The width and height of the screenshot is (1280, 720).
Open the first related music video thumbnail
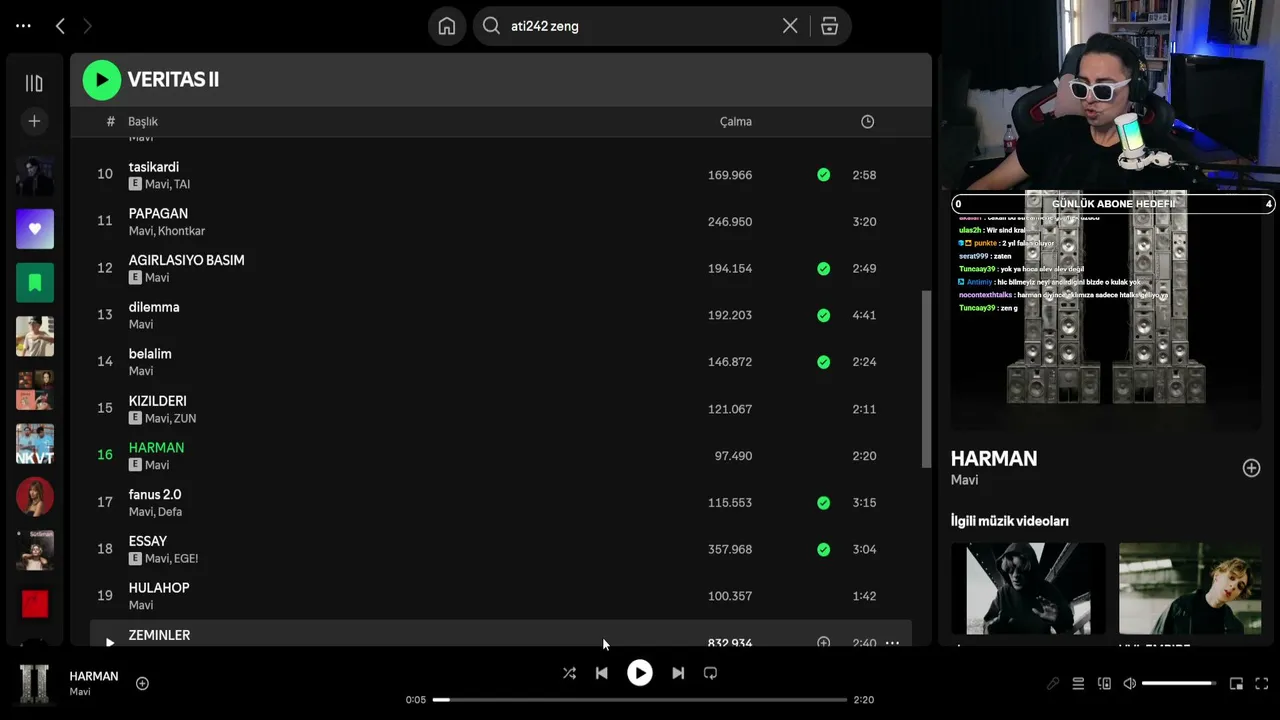point(1028,589)
